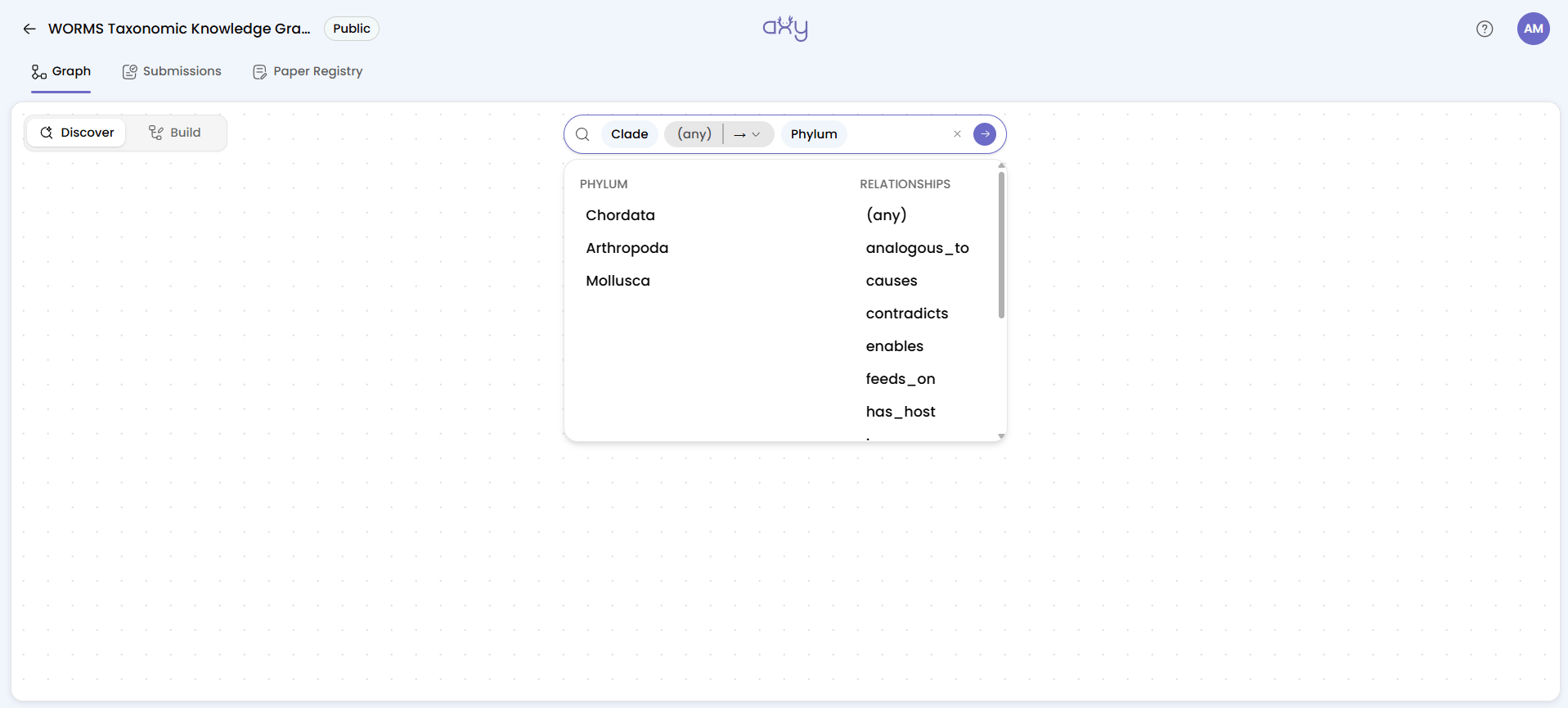Open the Paper Registry tab
The image size is (1568, 708).
(308, 71)
